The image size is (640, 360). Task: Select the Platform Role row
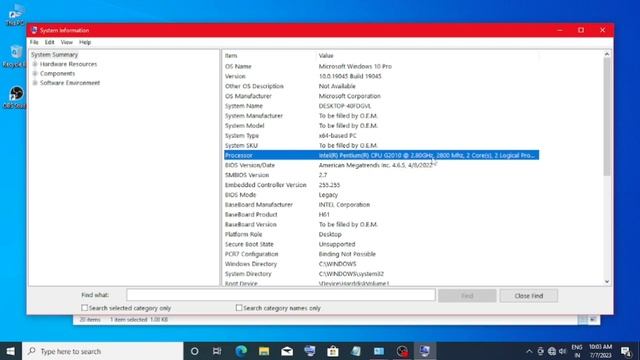381,234
